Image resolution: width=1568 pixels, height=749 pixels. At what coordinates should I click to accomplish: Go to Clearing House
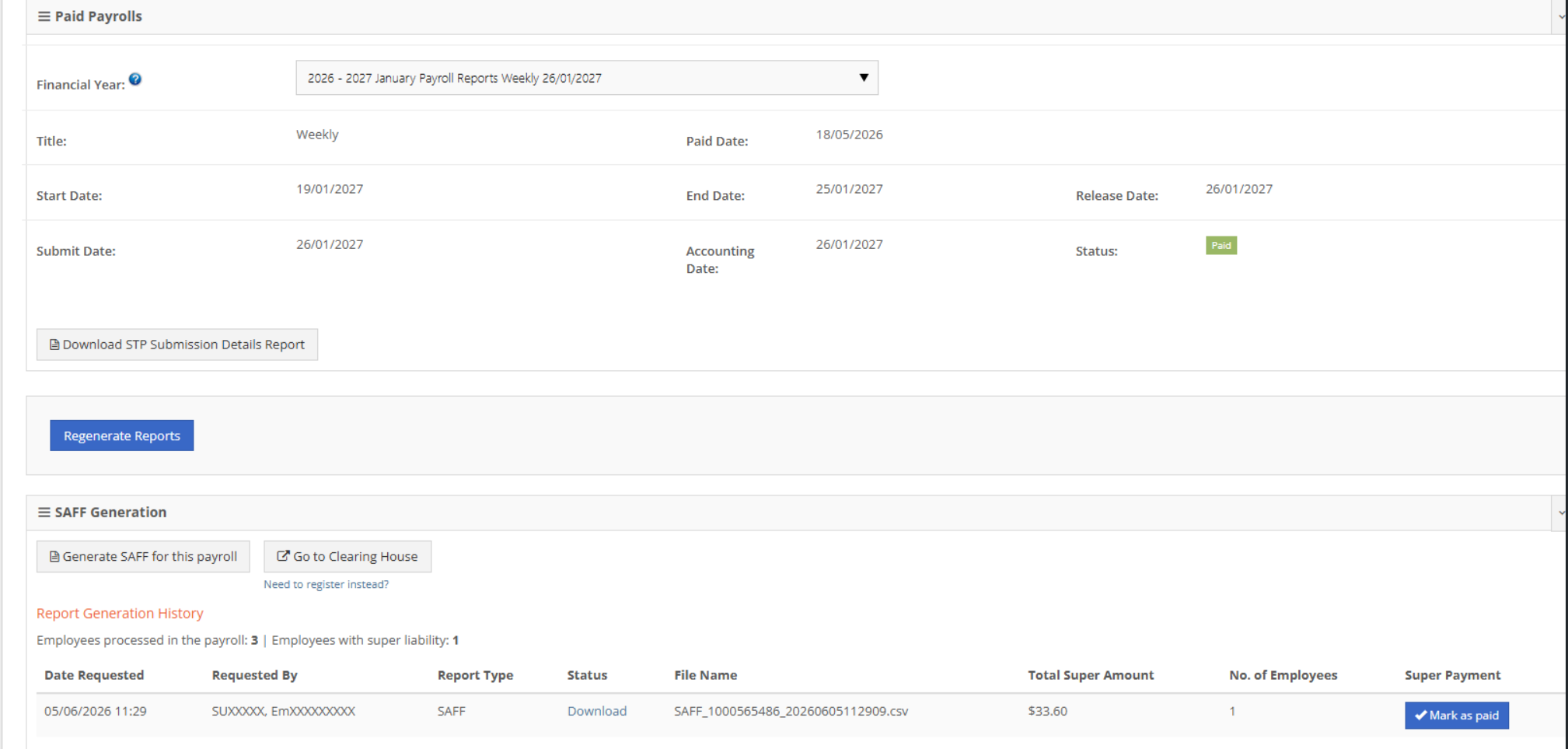click(x=347, y=557)
